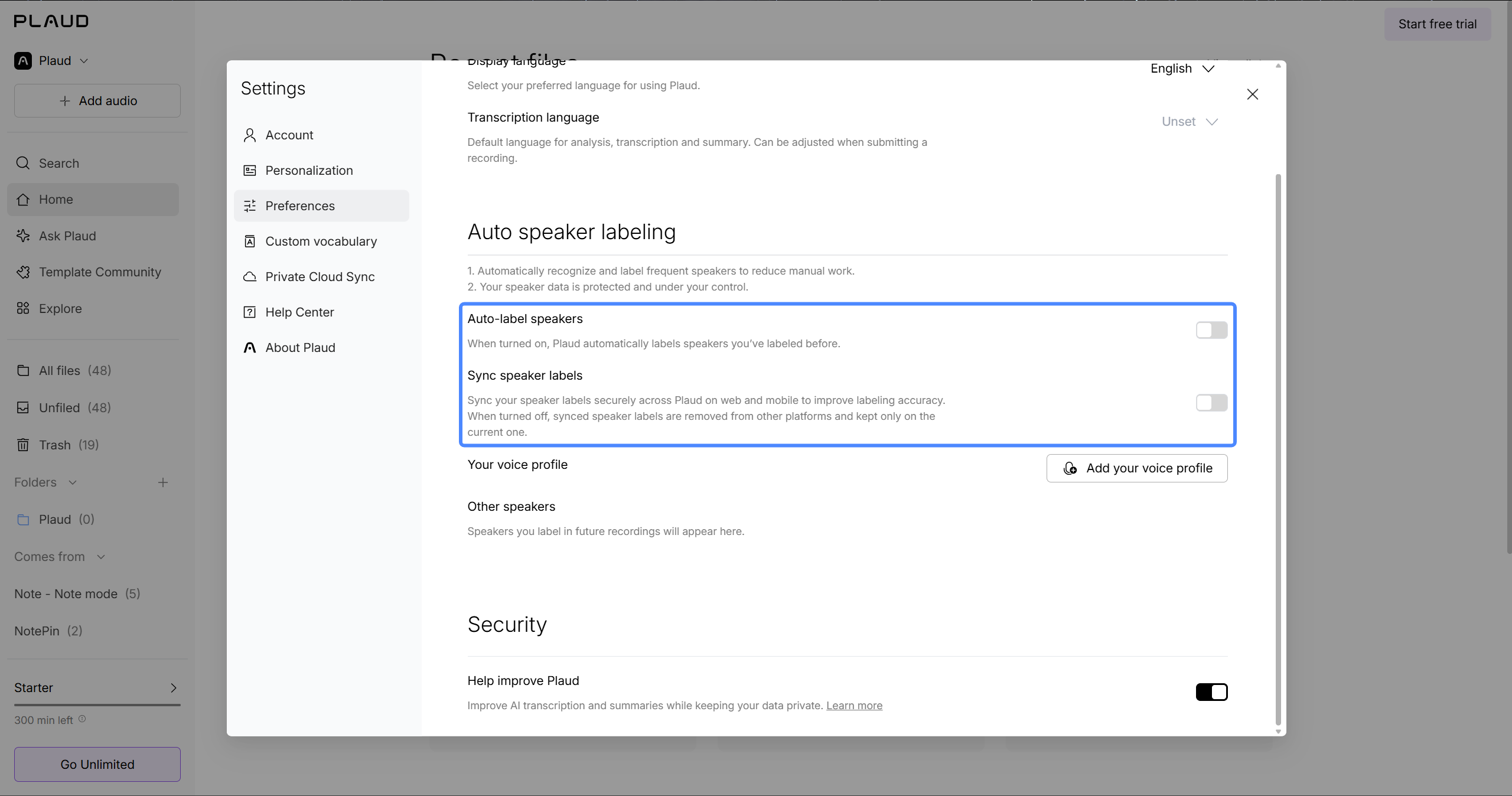This screenshot has height=796, width=1512.
Task: Disable the Help improve Plaud toggle
Action: [x=1211, y=692]
